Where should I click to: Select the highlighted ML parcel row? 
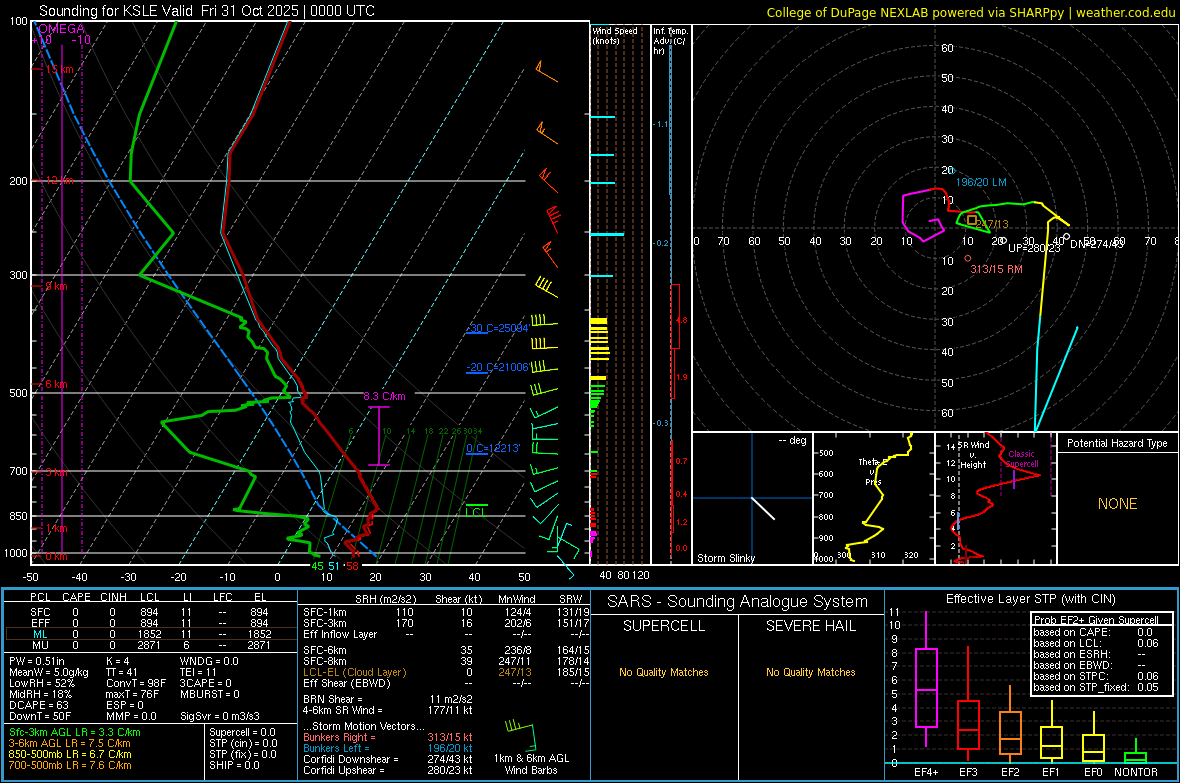pyautogui.click(x=151, y=634)
